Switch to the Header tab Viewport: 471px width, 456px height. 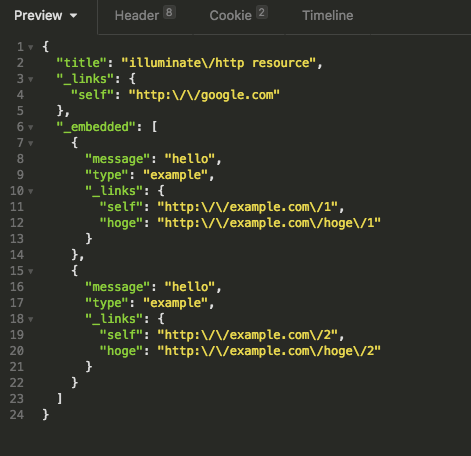[x=137, y=15]
